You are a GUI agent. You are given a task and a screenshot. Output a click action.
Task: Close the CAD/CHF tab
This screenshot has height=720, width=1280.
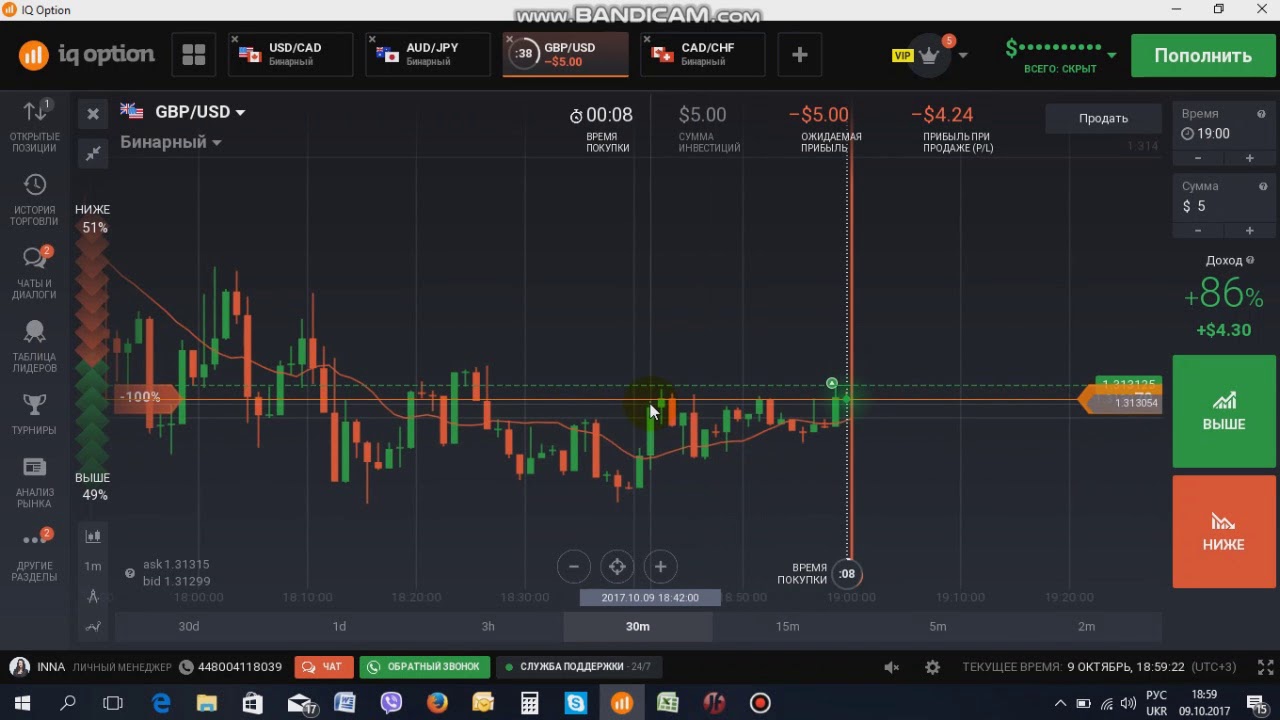point(647,40)
